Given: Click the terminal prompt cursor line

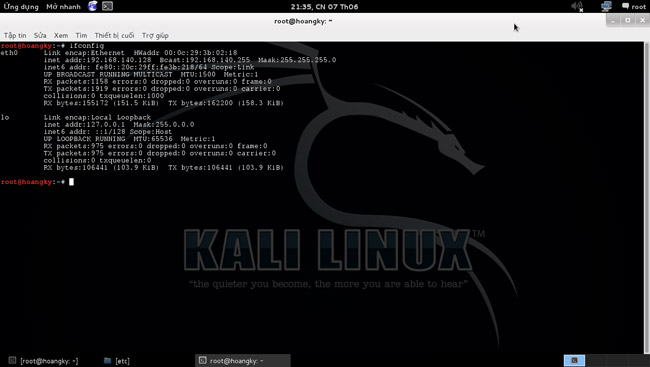Looking at the screenshot, I should [x=37, y=182].
